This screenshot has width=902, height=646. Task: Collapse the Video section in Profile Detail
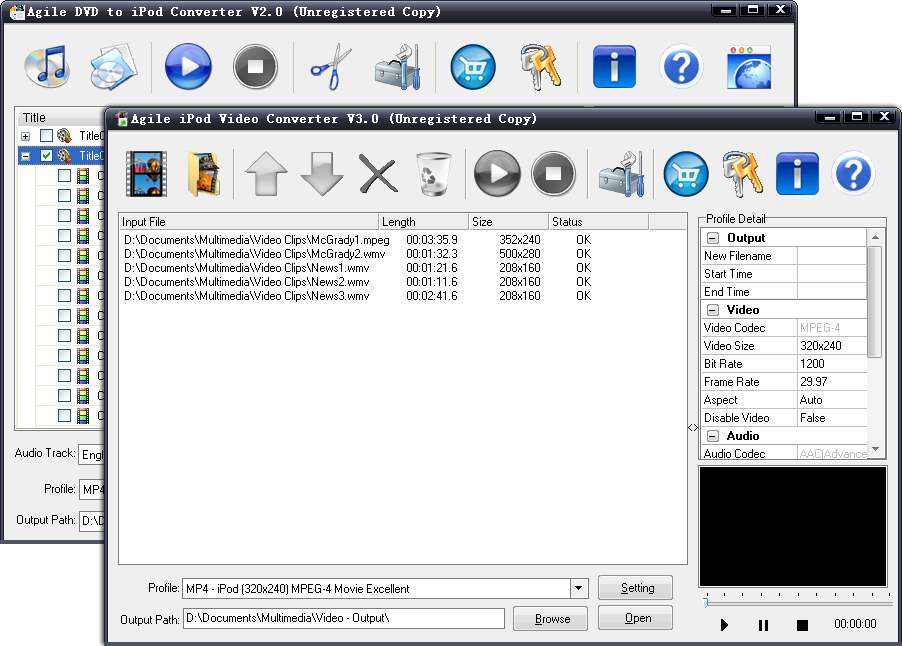[713, 309]
